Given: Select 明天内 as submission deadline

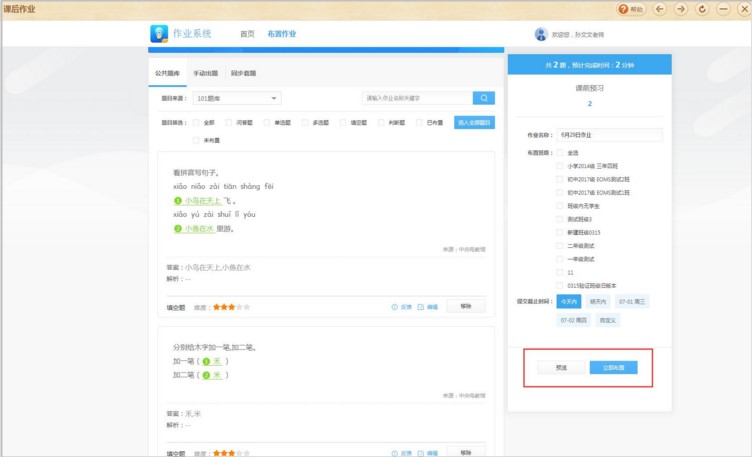Looking at the screenshot, I should click(598, 302).
